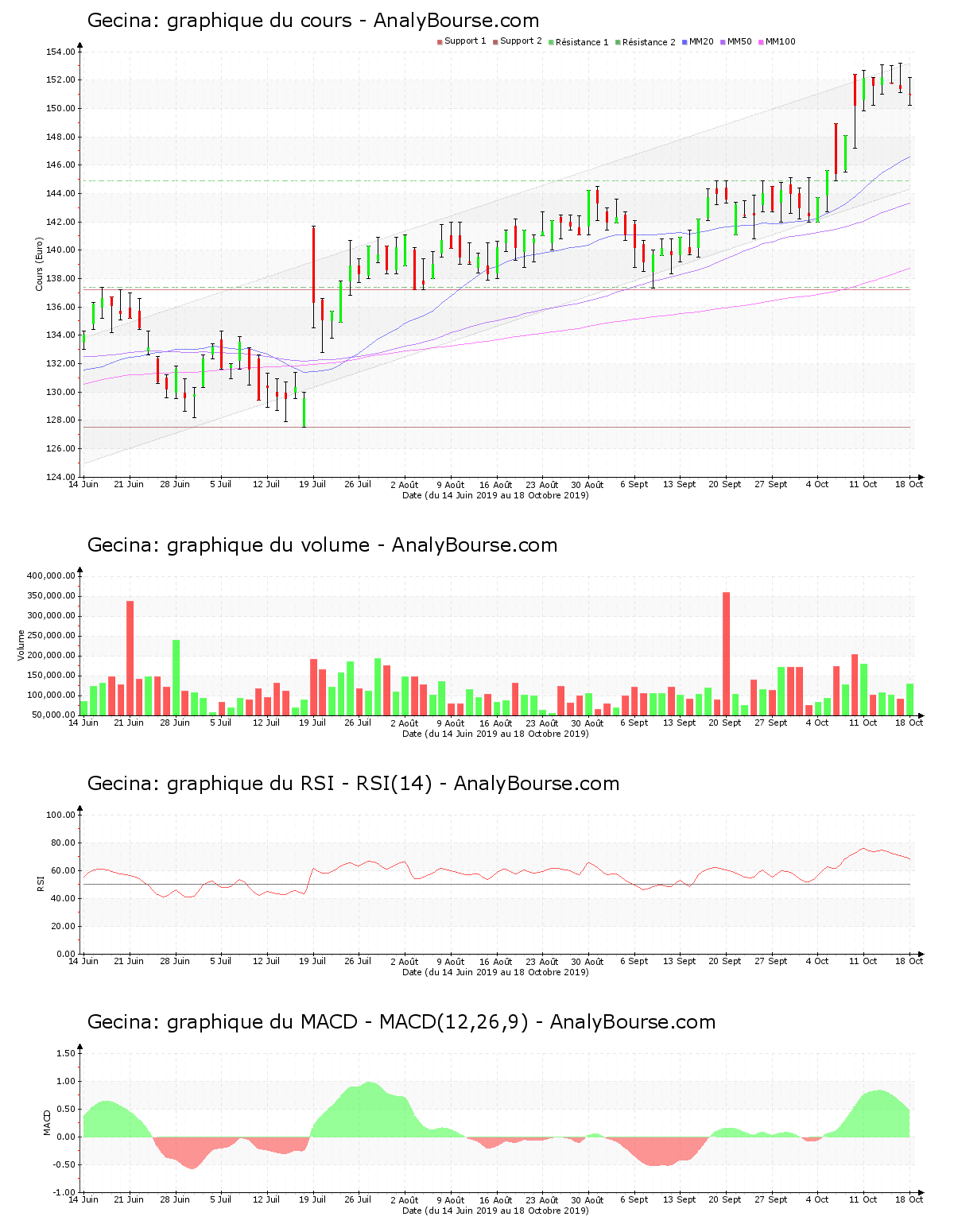Click the Support 1 legend color swatch
This screenshot has width=954, height=1232.
[x=440, y=42]
